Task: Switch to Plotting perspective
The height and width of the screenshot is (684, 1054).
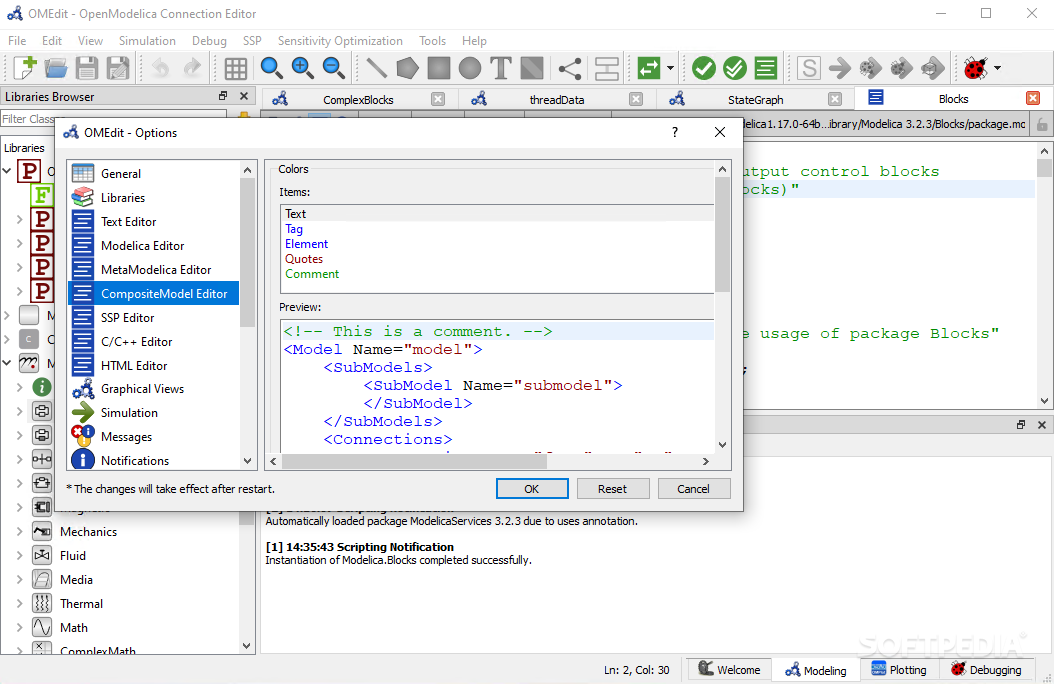Action: pos(899,670)
